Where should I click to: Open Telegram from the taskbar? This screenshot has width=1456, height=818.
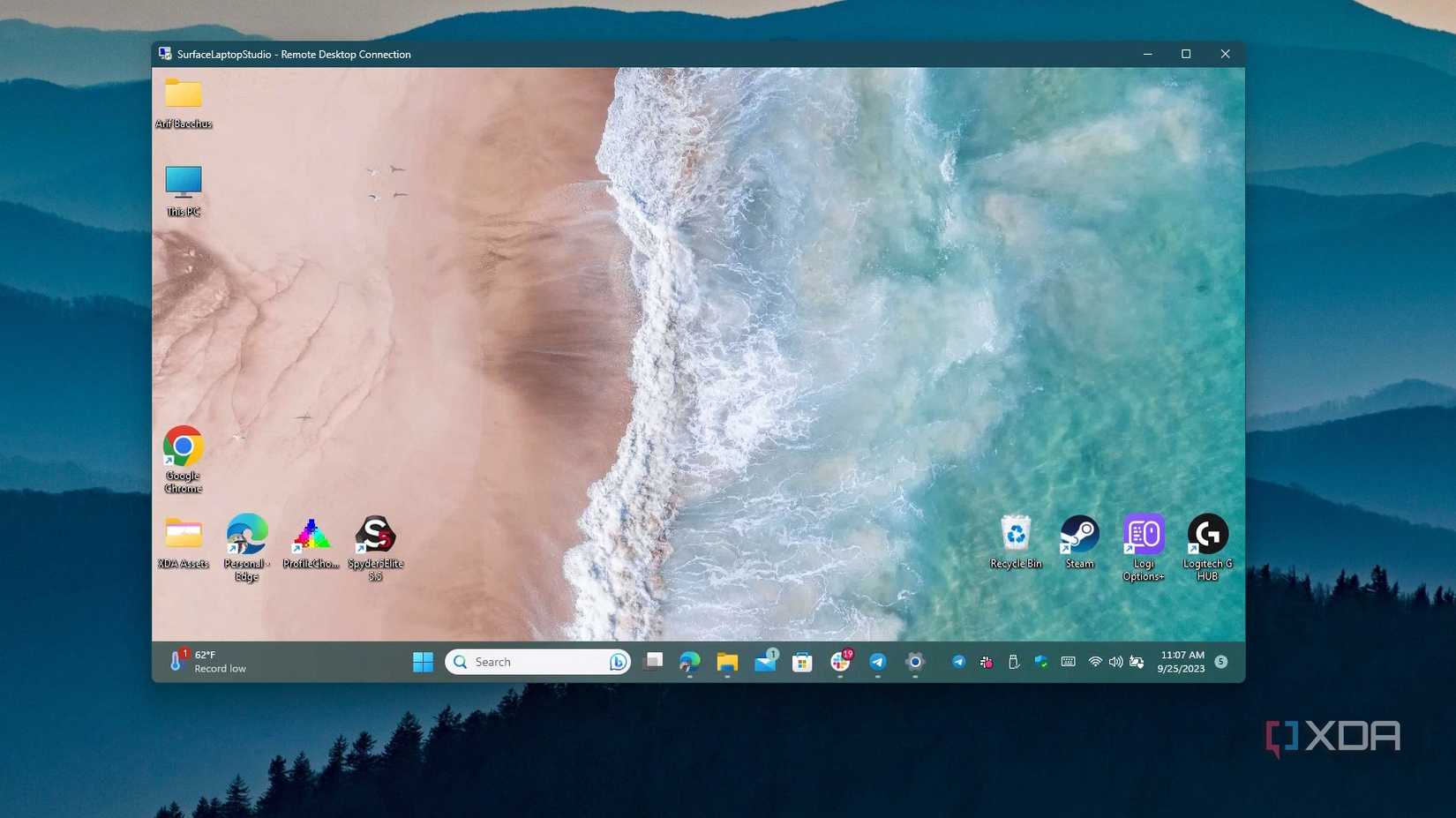click(877, 662)
